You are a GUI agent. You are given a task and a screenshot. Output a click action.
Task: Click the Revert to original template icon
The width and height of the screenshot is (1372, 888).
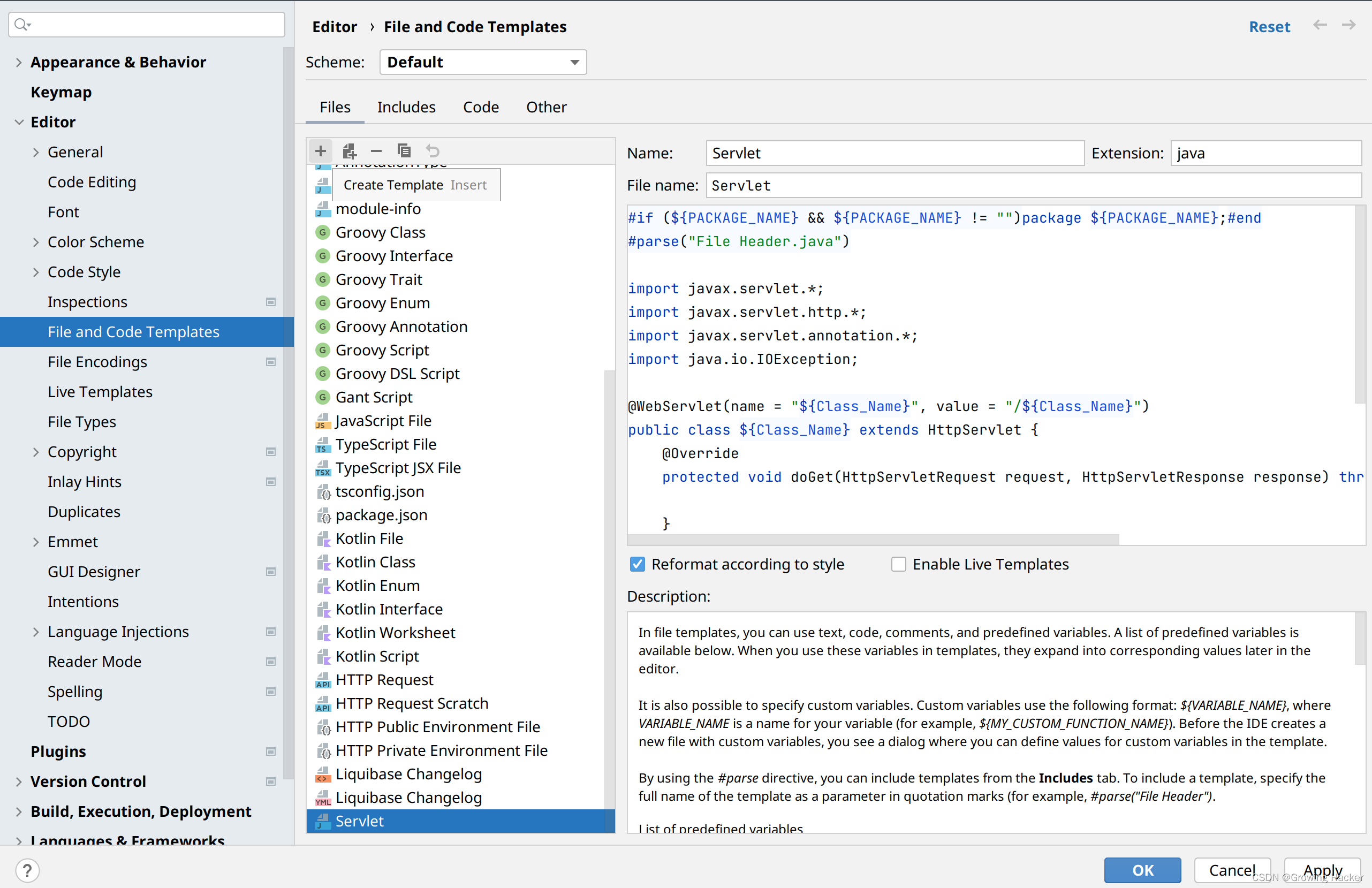[433, 151]
